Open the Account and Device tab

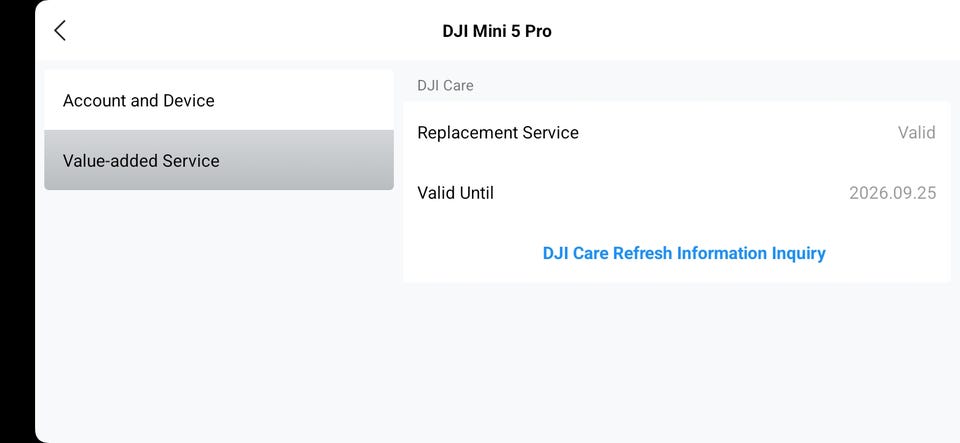click(139, 101)
